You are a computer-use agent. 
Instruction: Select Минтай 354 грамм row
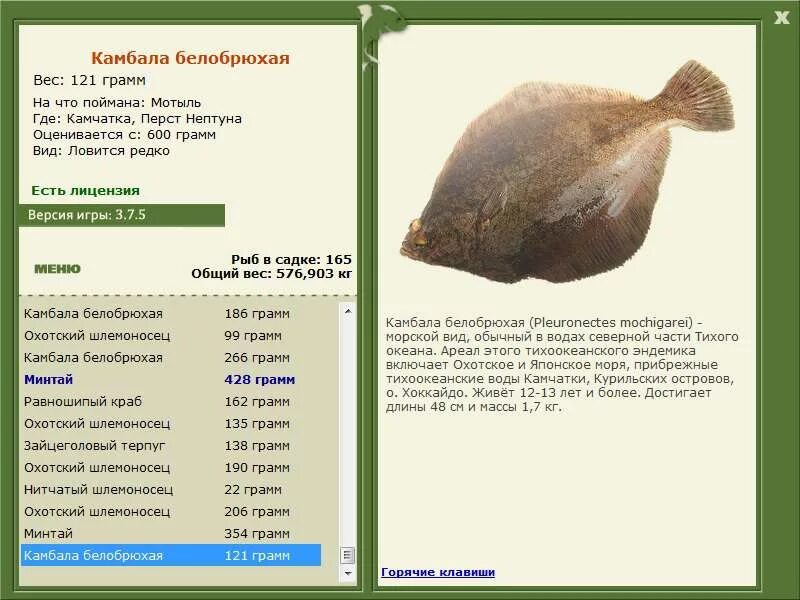click(x=171, y=533)
